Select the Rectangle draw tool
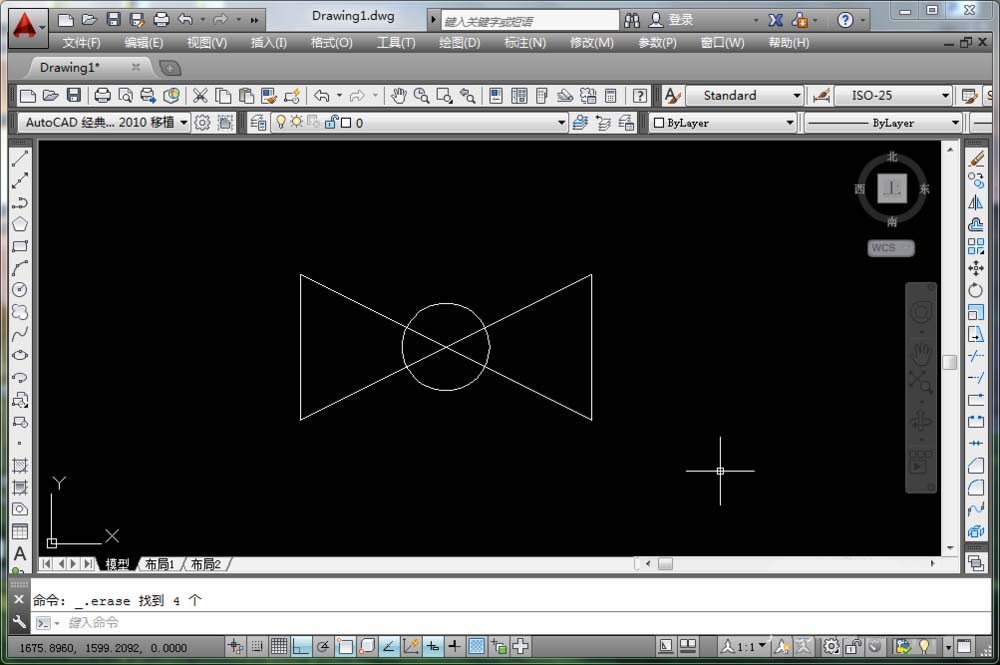Screen dimensions: 1000x665 [x=20, y=246]
